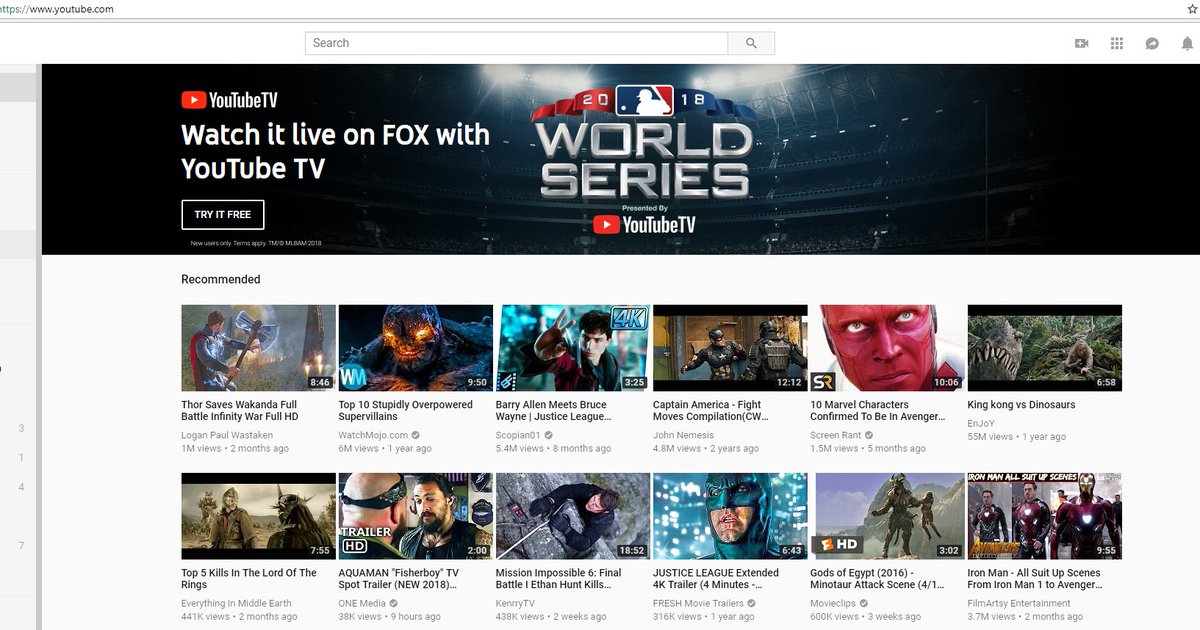Image resolution: width=1200 pixels, height=630 pixels.
Task: Open channel Scopian01
Action: (518, 435)
